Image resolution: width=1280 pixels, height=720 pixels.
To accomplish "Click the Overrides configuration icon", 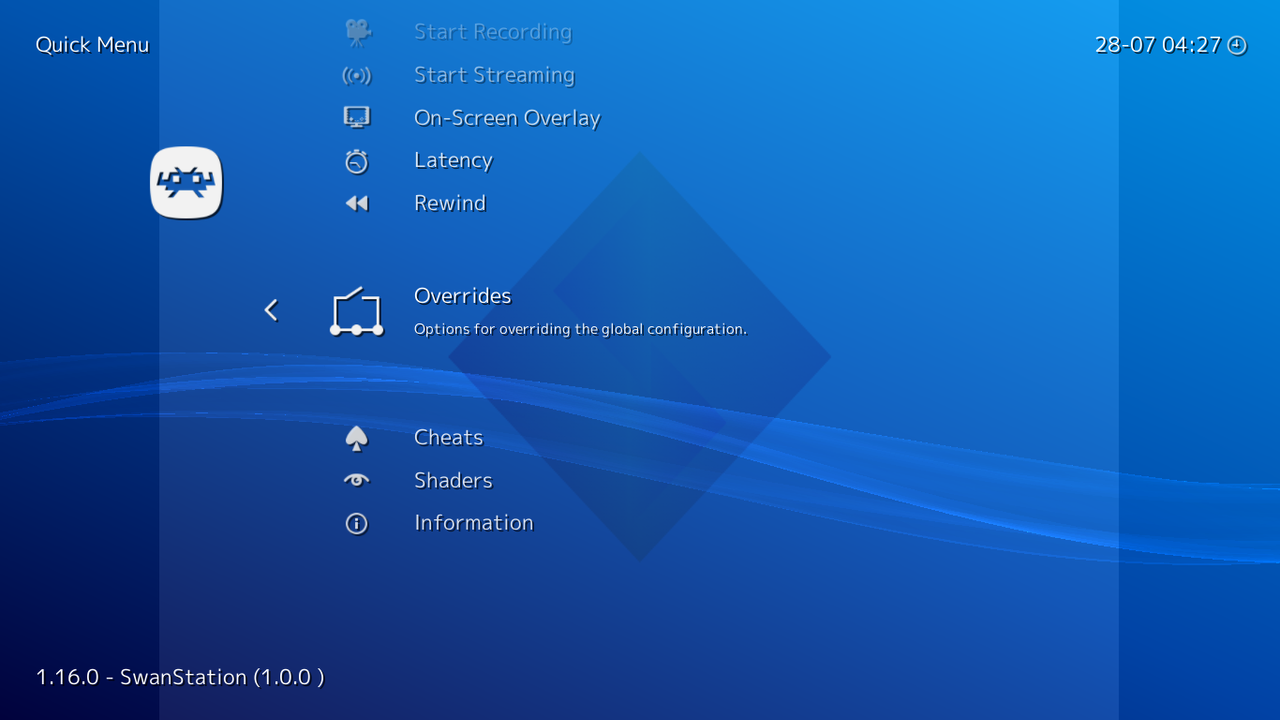I will click(357, 310).
